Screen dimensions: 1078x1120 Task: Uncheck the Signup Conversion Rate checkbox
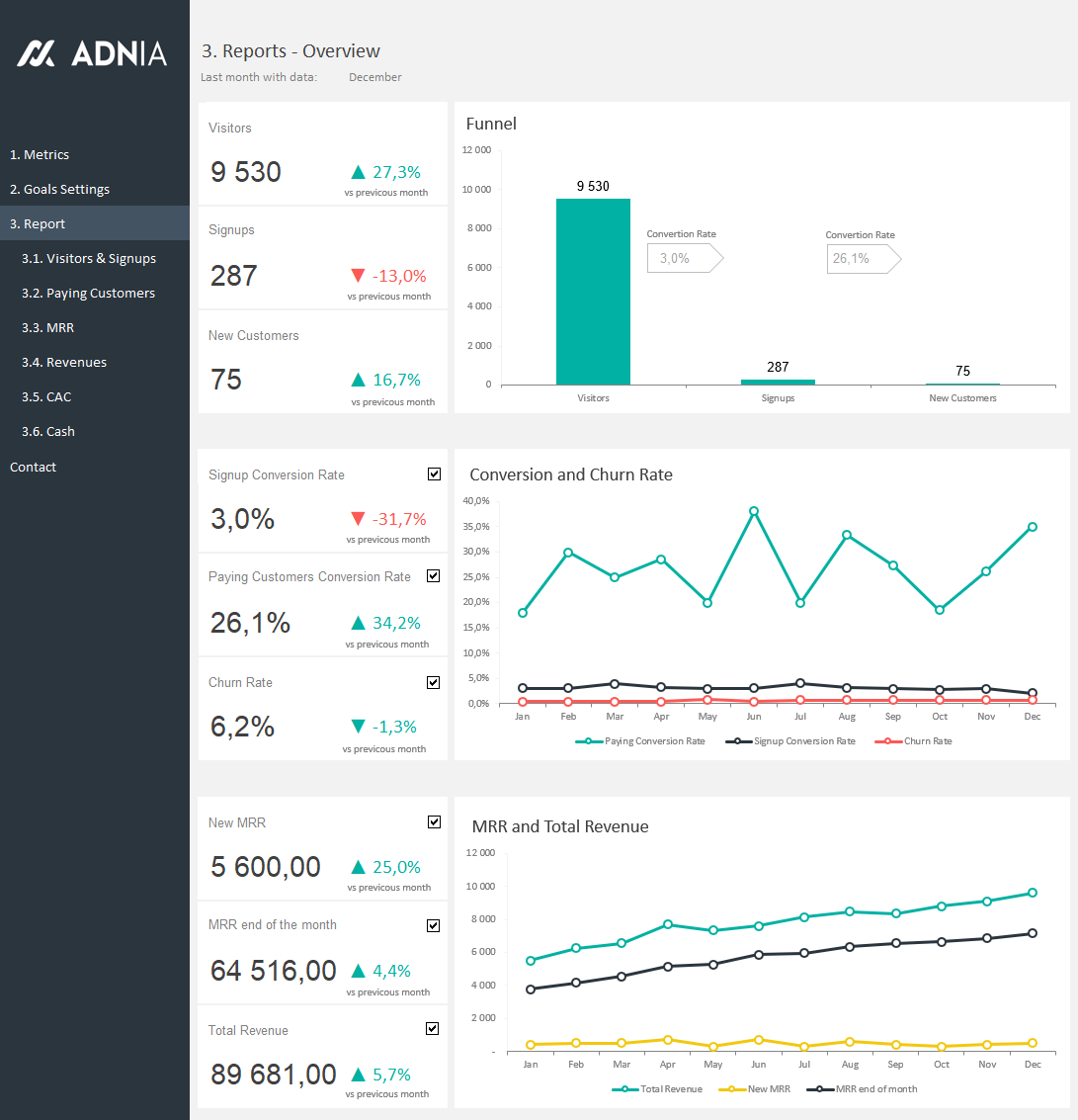[x=434, y=474]
